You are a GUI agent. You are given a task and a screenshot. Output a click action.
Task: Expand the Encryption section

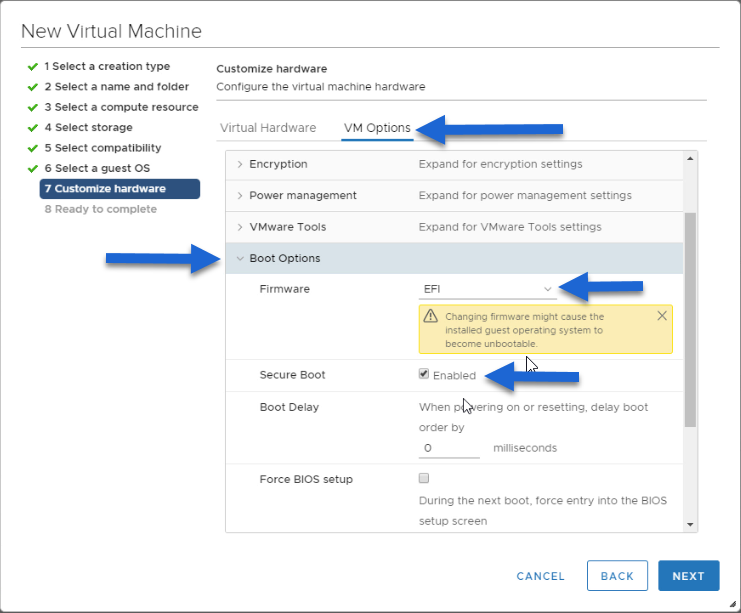[240, 164]
